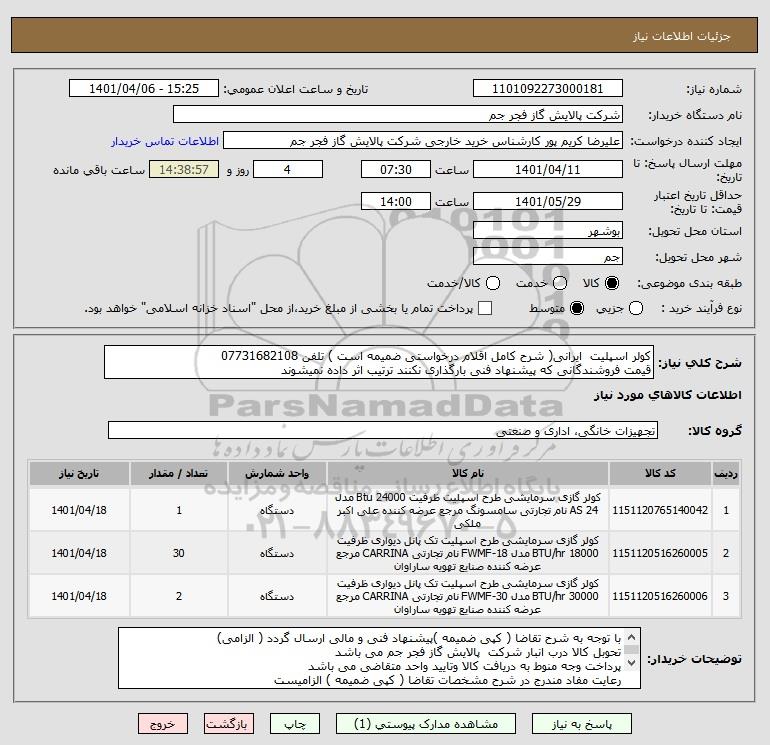The image size is (770, 745).
Task: Select the کالا radio button
Action: pyautogui.click(x=612, y=283)
